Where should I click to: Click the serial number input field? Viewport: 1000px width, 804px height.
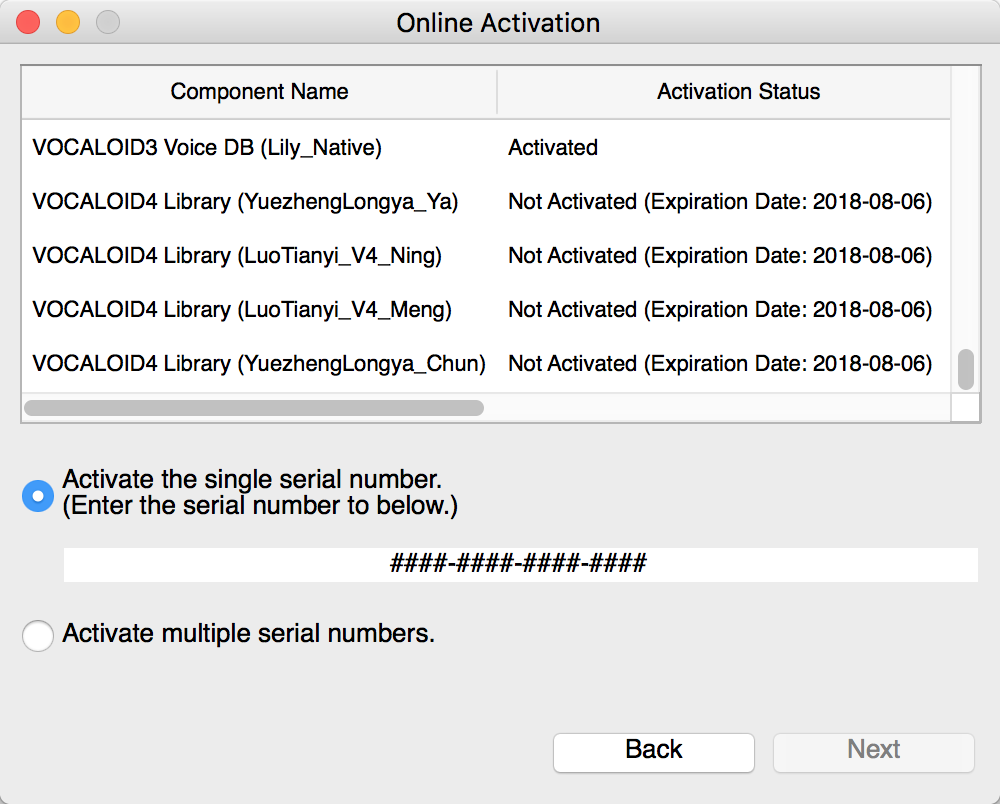(x=520, y=564)
